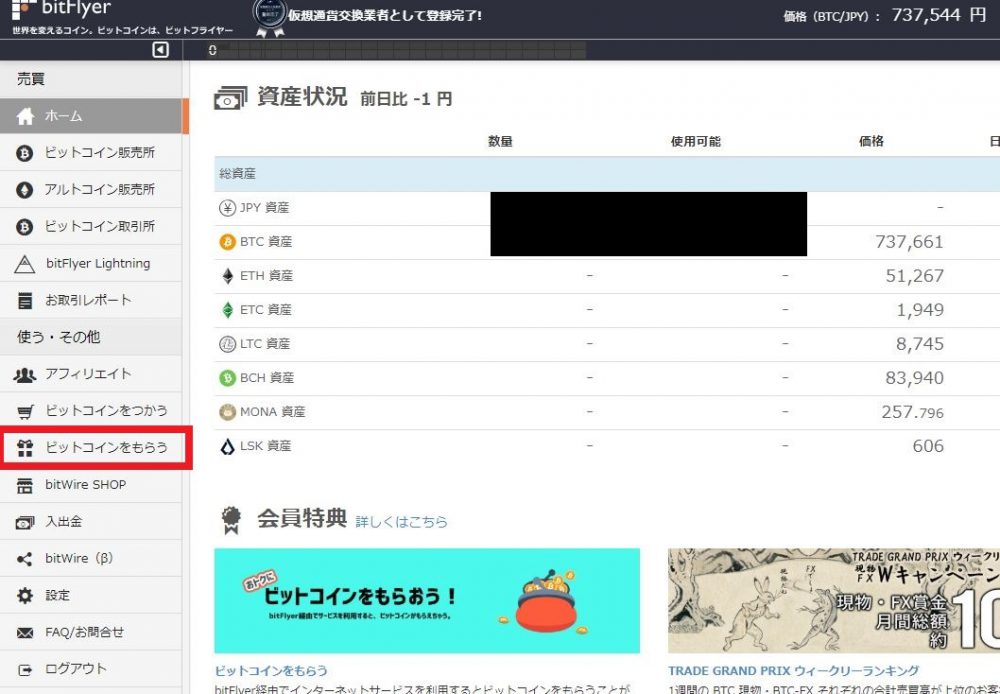Click the ビットコインをもらう link under the banner
The image size is (1000, 694).
pos(271,671)
